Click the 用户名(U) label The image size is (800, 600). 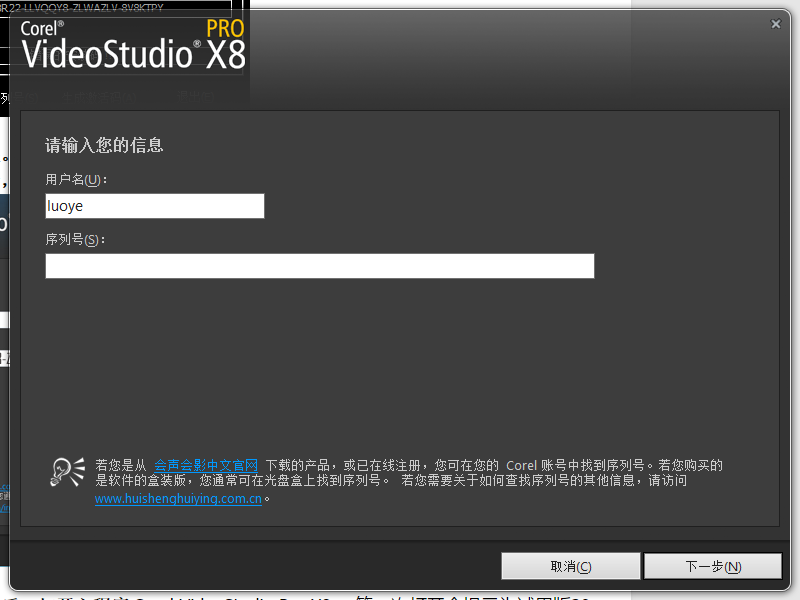coord(75,180)
